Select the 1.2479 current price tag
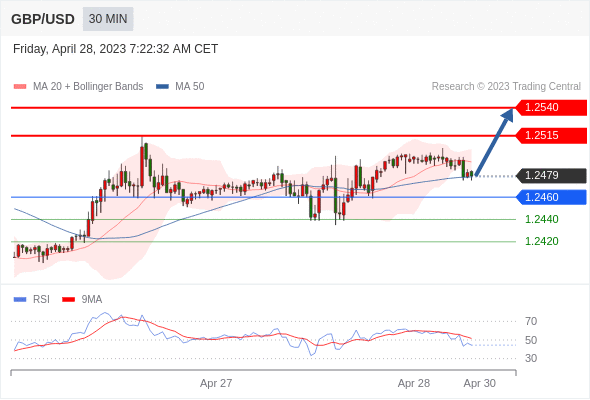The height and width of the screenshot is (400, 590). (551, 175)
